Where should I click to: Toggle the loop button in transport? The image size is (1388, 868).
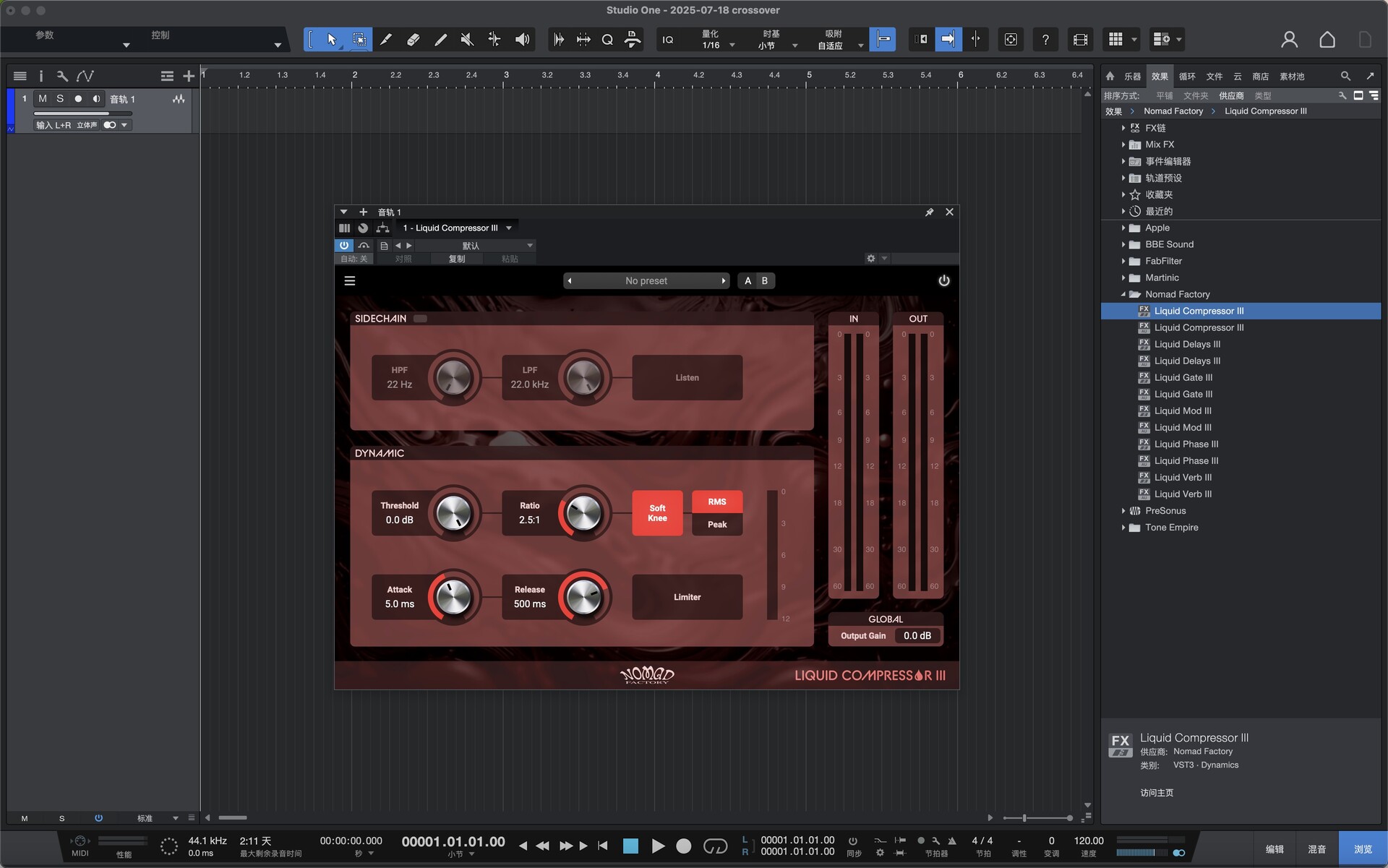715,846
